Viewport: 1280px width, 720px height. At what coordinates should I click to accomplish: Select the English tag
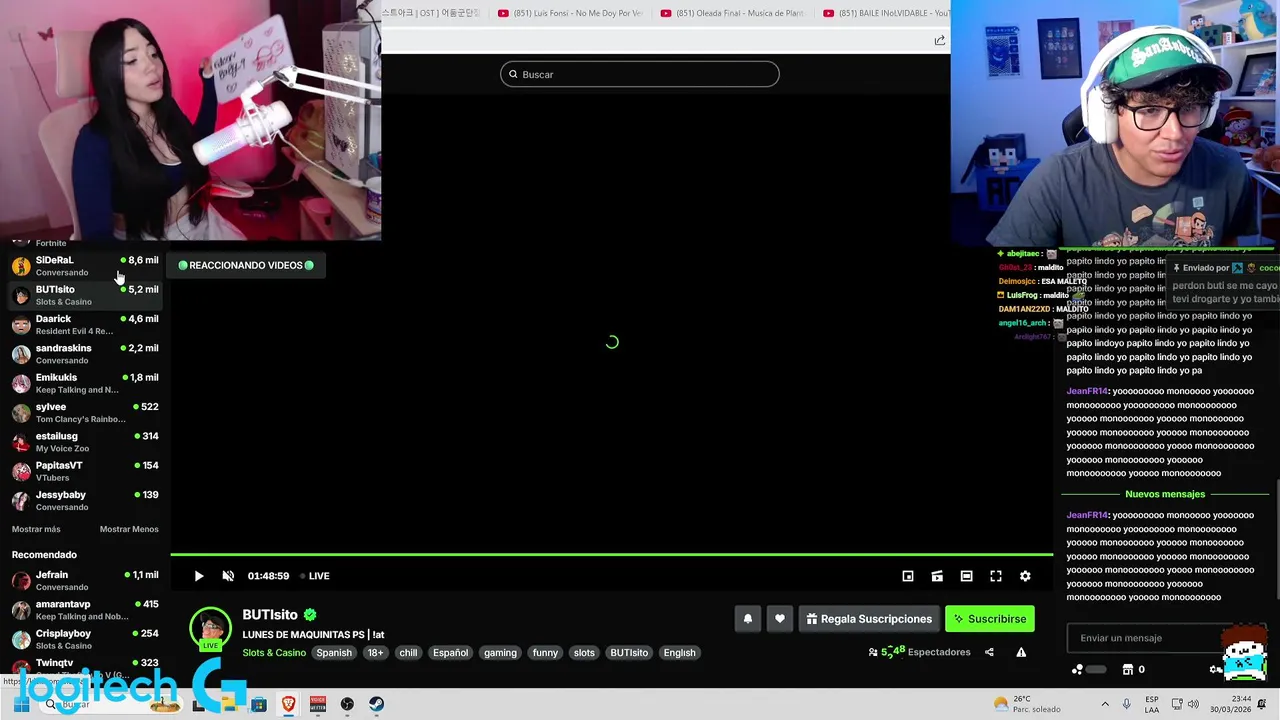click(679, 653)
